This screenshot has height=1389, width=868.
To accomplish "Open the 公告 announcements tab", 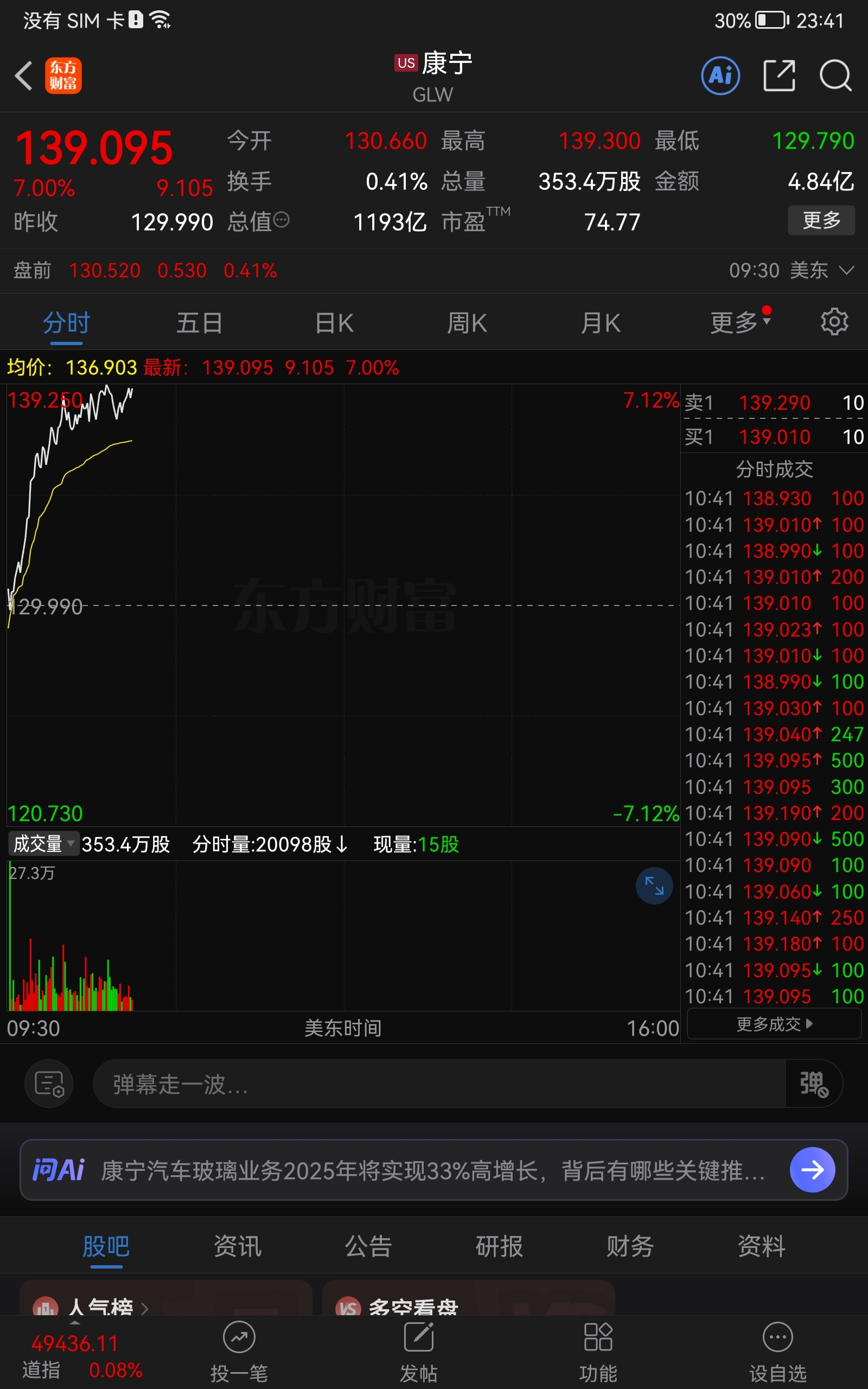I will coord(368,1246).
